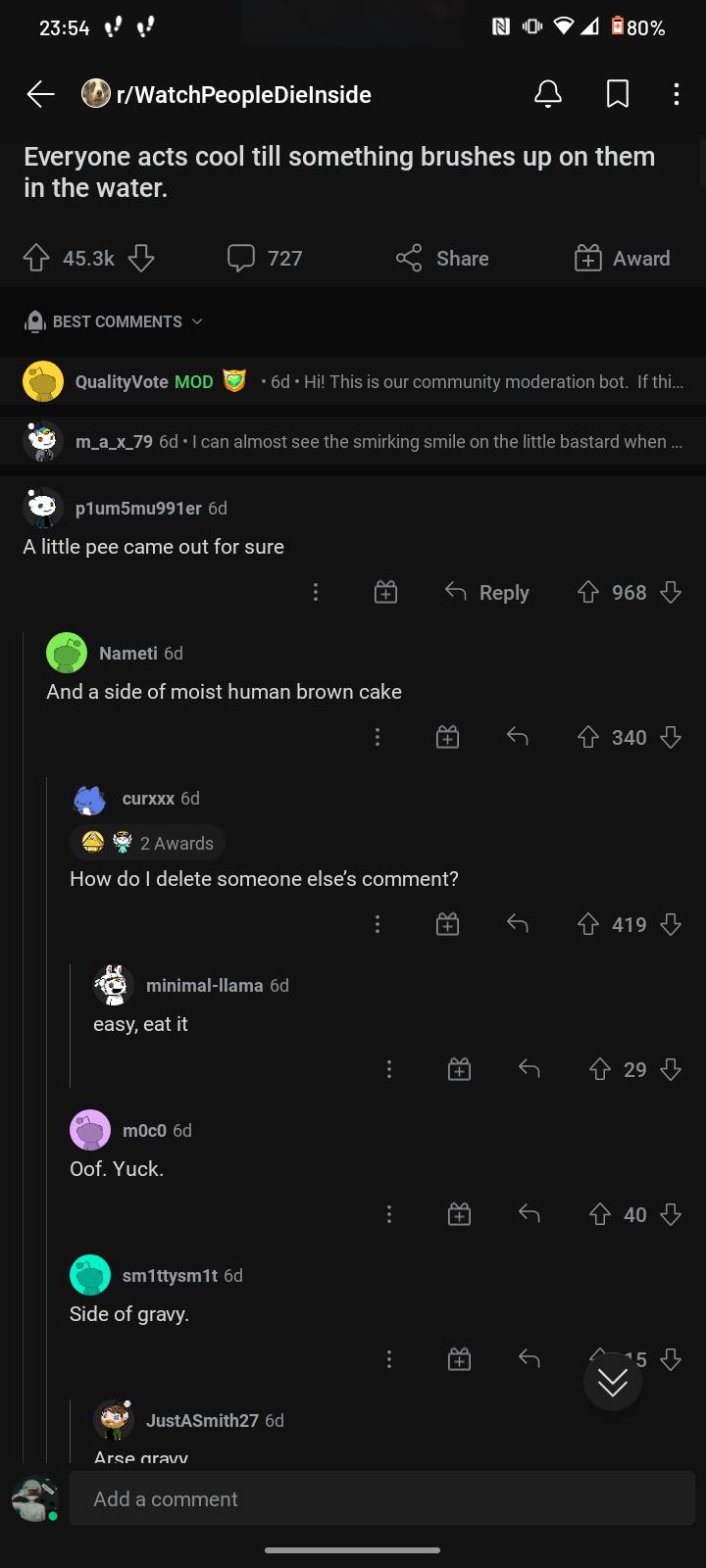Upvote the post with 45.3k votes
Viewport: 706px width, 1568px height.
36,258
